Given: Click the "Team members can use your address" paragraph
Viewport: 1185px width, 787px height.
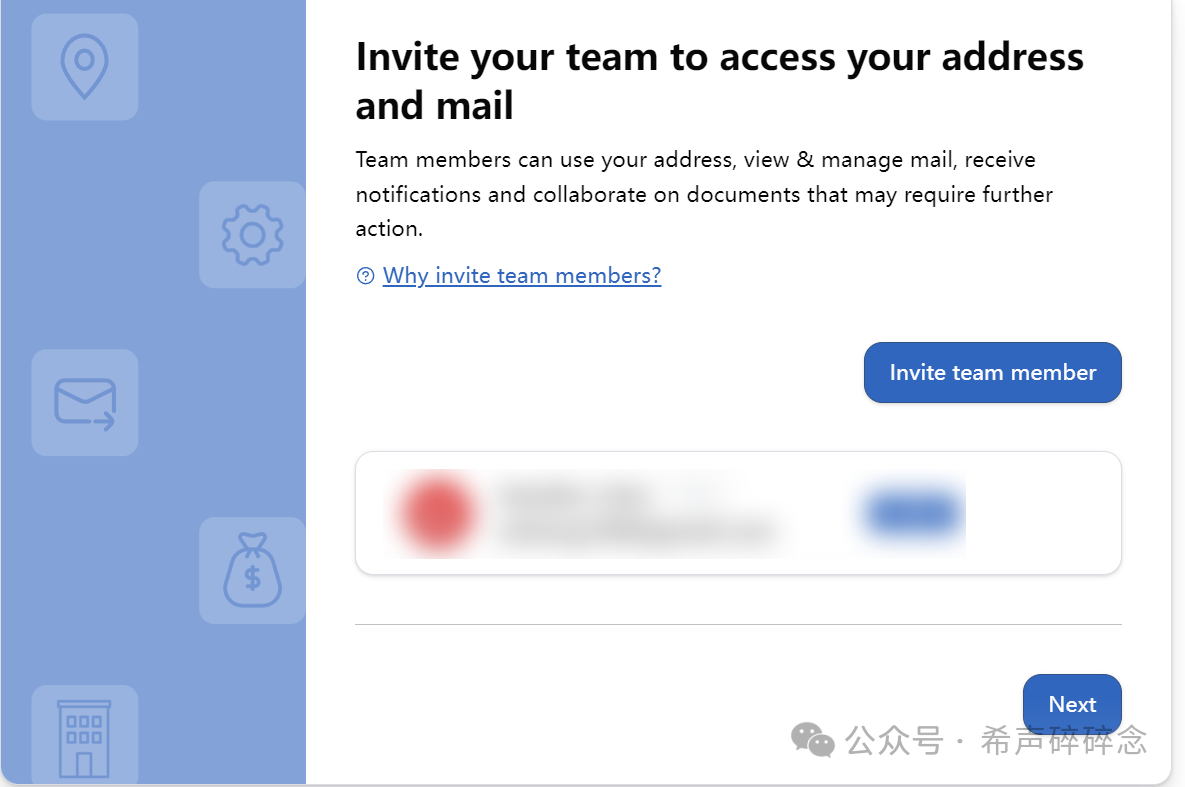Looking at the screenshot, I should pyautogui.click(x=704, y=194).
